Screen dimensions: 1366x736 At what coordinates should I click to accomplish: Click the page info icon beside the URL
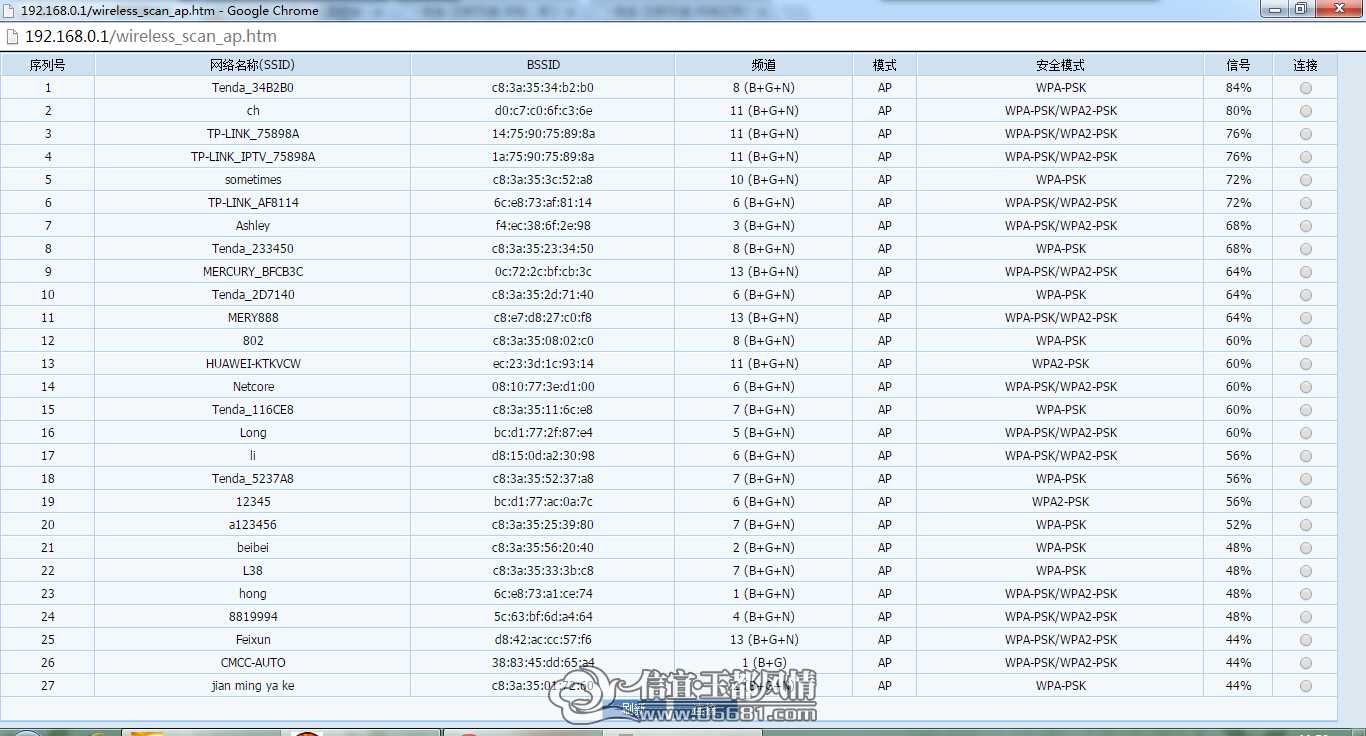(x=12, y=36)
